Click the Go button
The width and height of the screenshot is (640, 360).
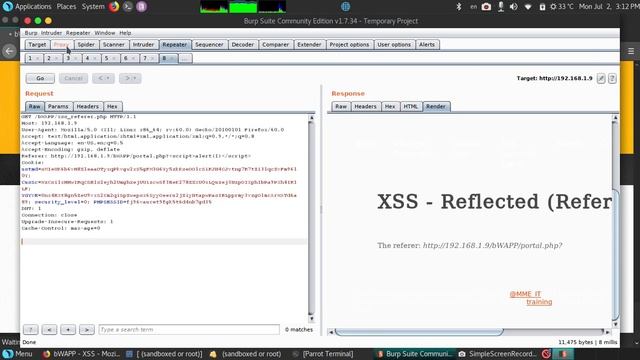click(x=40, y=78)
